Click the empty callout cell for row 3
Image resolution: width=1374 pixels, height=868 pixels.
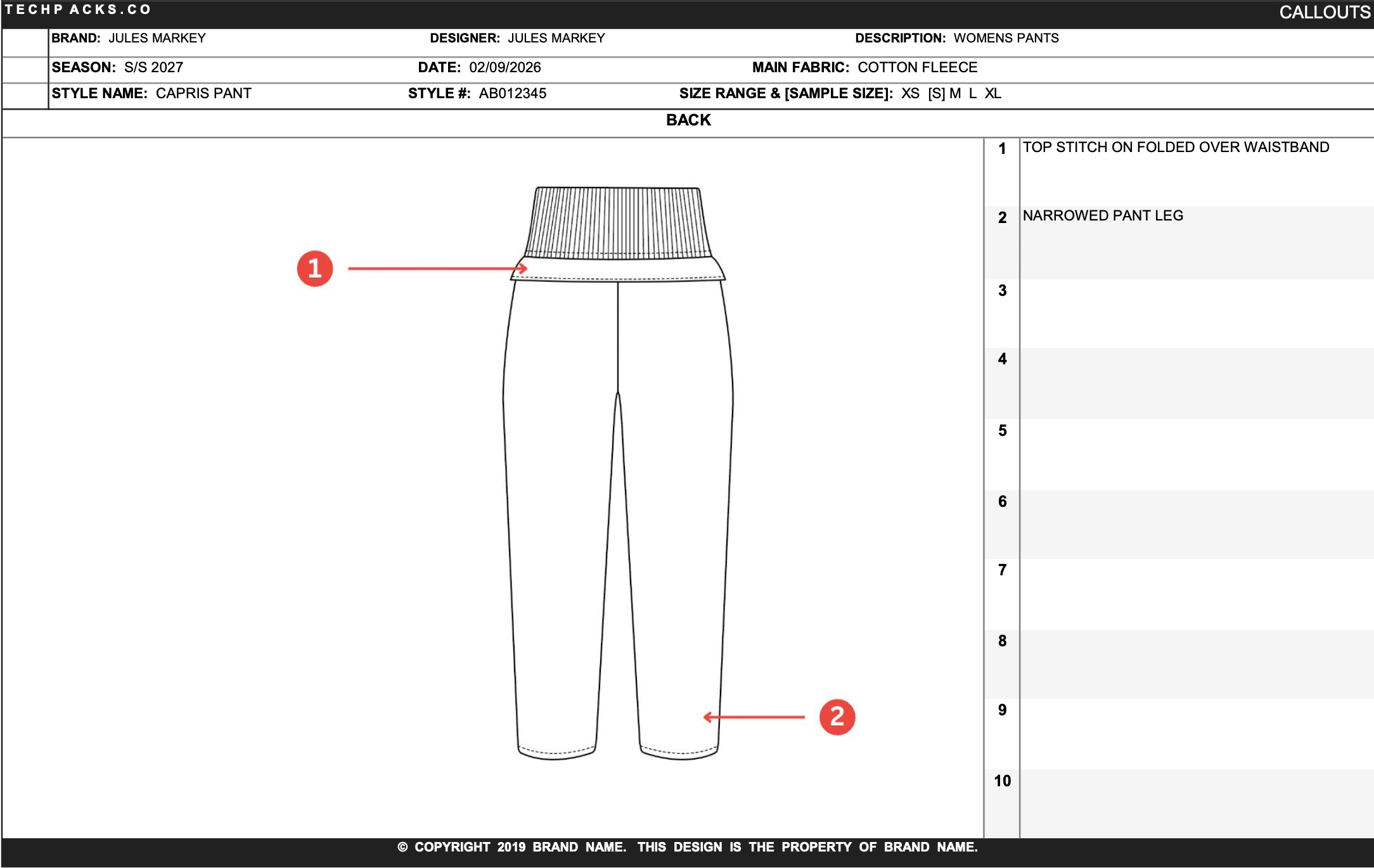[x=1197, y=314]
